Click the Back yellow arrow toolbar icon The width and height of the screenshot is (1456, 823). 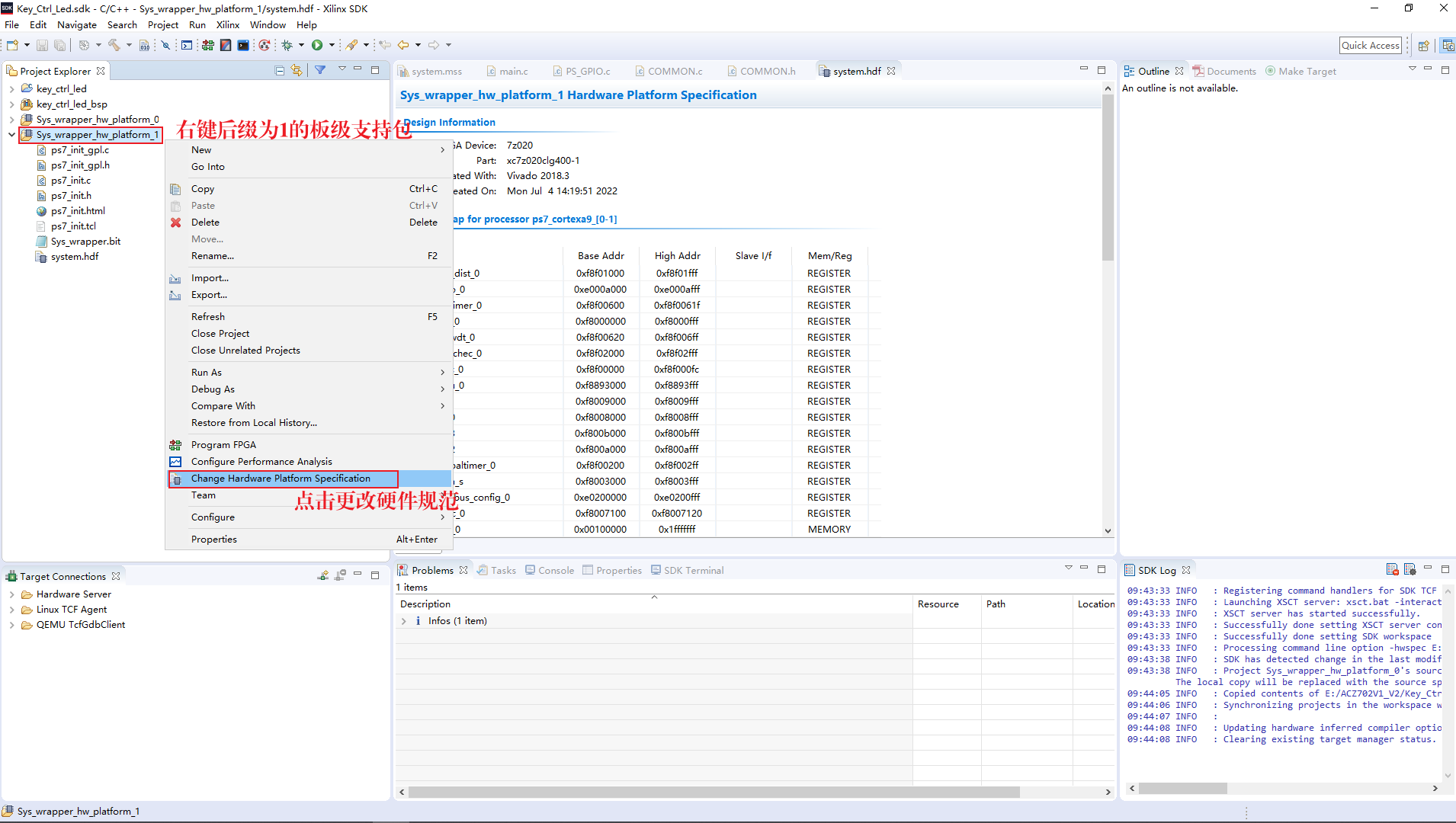(x=403, y=45)
